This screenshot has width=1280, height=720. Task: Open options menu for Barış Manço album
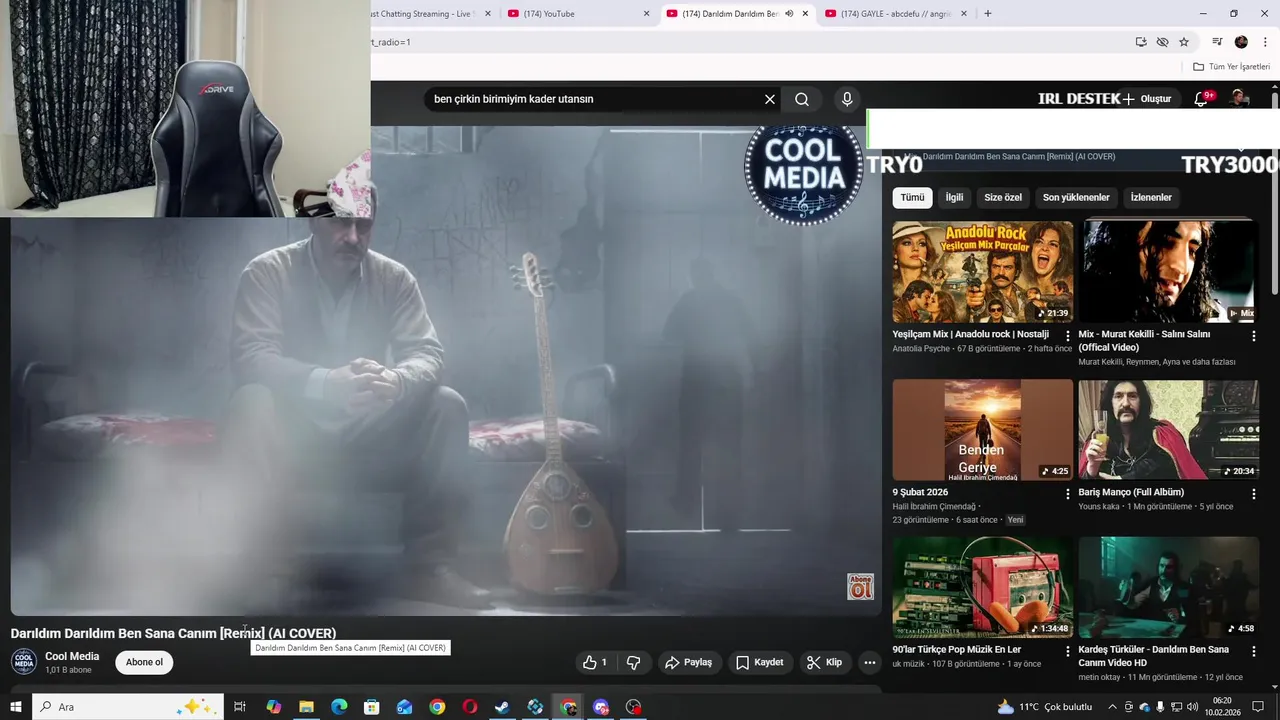coord(1253,494)
